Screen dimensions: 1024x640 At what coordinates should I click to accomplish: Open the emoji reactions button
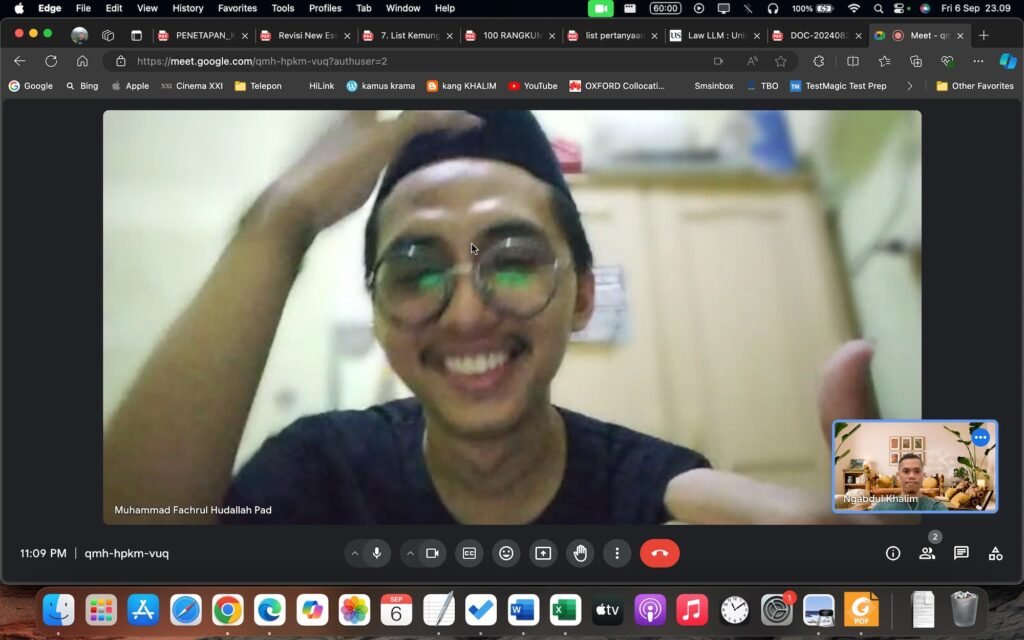tap(506, 553)
